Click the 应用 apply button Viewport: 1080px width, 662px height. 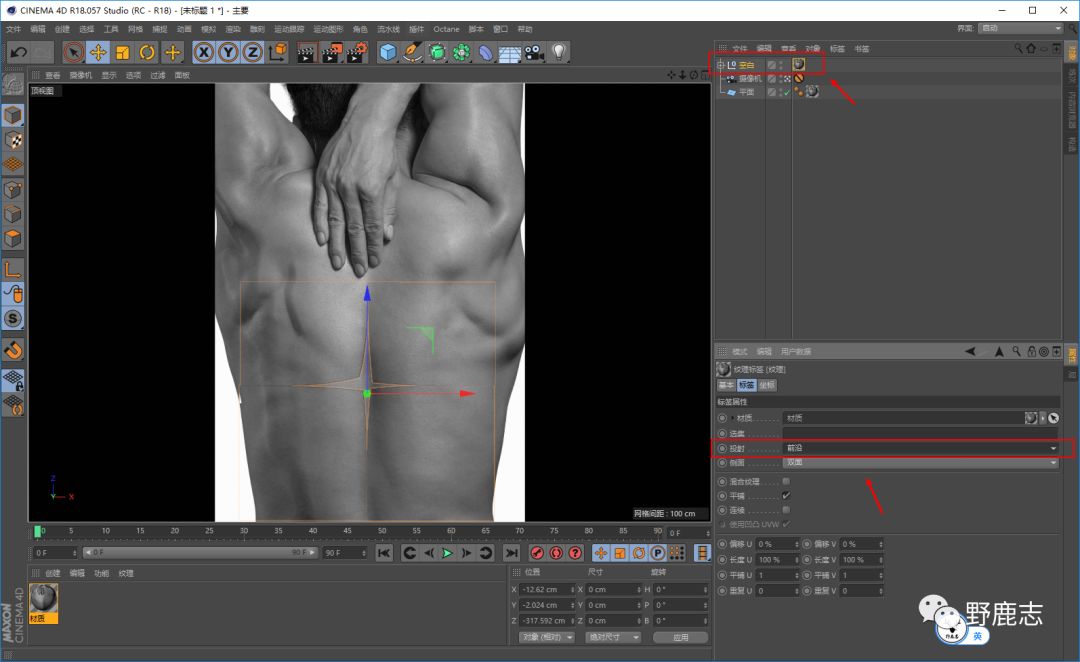[x=680, y=637]
